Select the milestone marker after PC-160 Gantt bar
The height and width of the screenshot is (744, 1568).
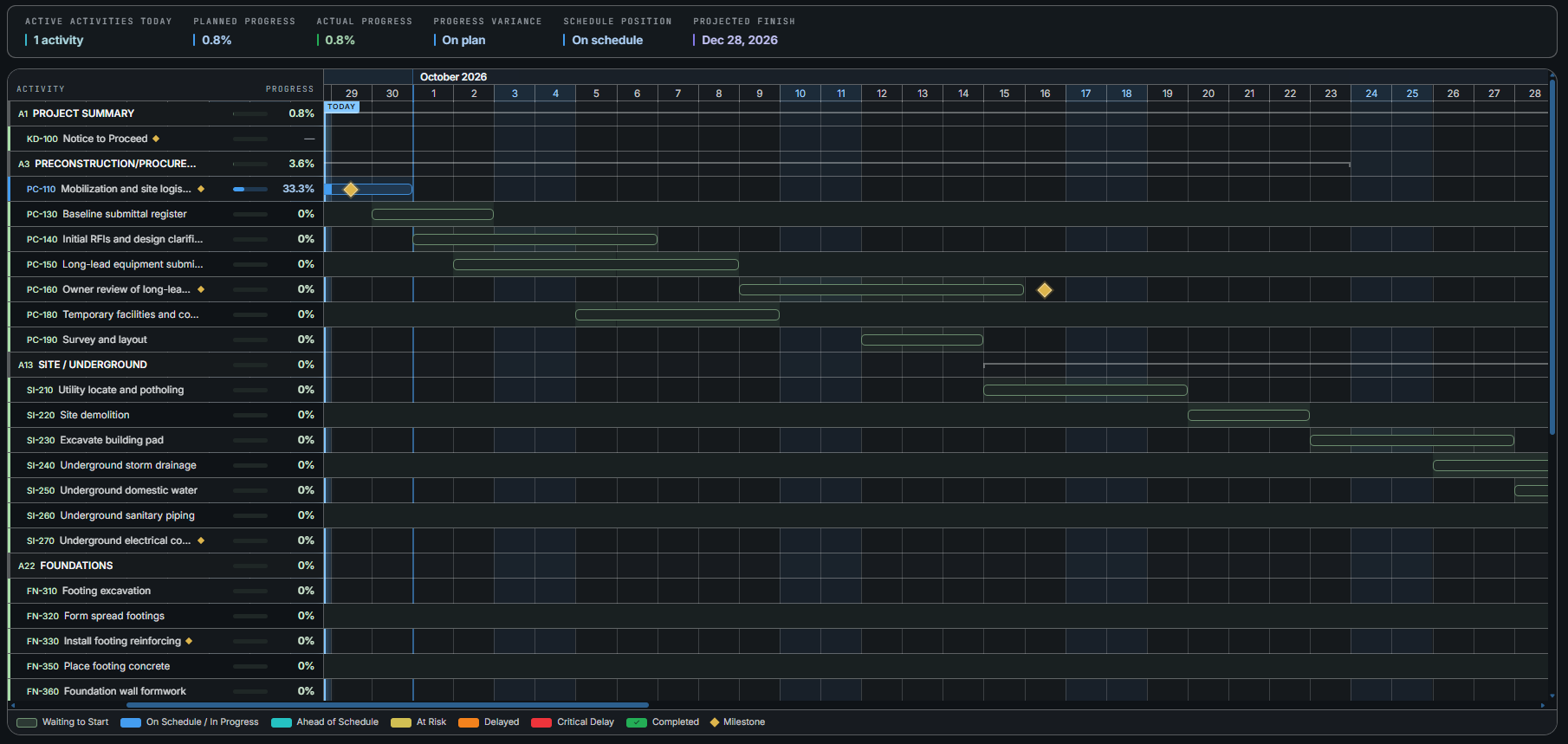tap(1045, 290)
